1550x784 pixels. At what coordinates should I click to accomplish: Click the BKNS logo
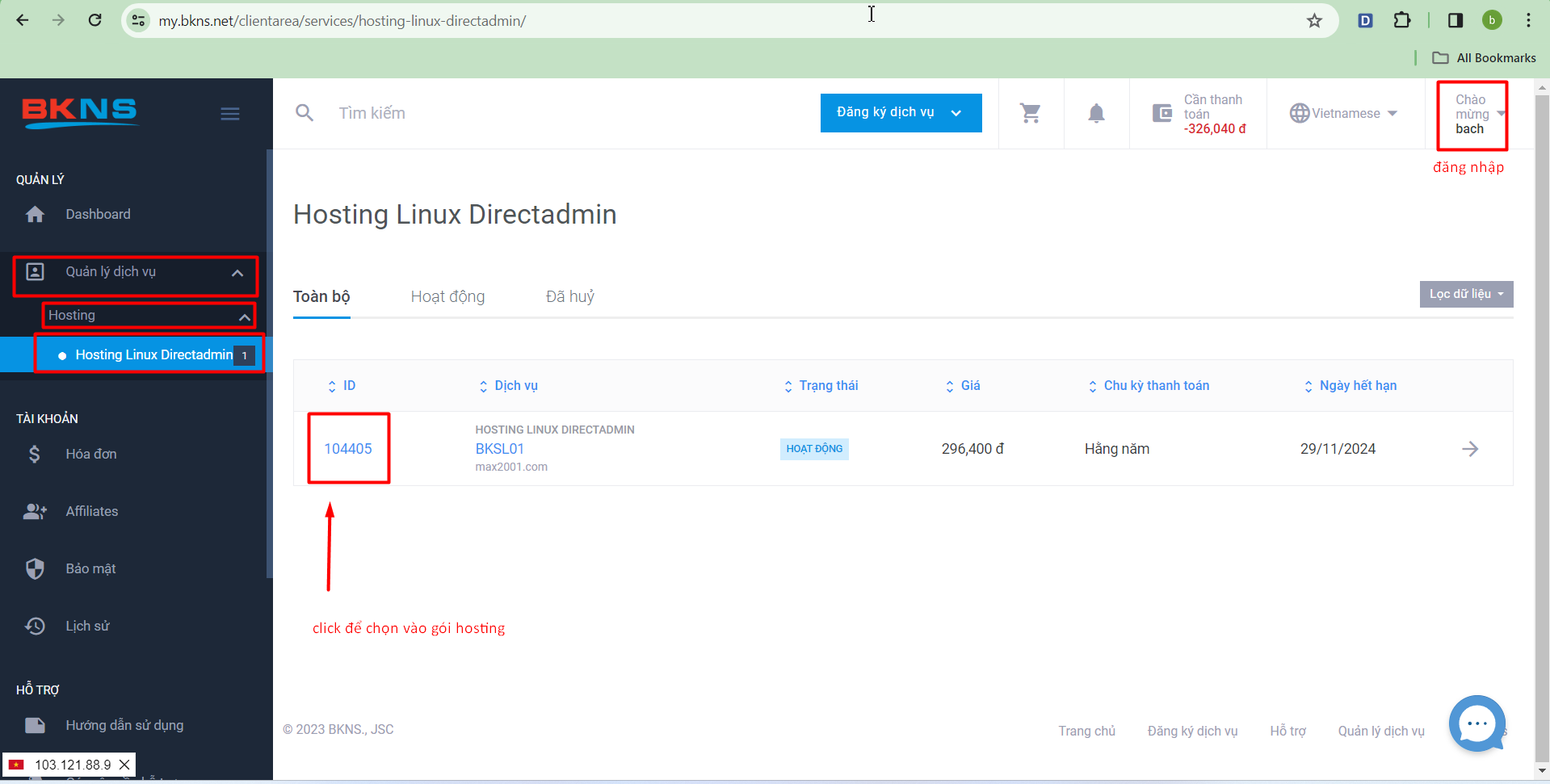point(80,112)
